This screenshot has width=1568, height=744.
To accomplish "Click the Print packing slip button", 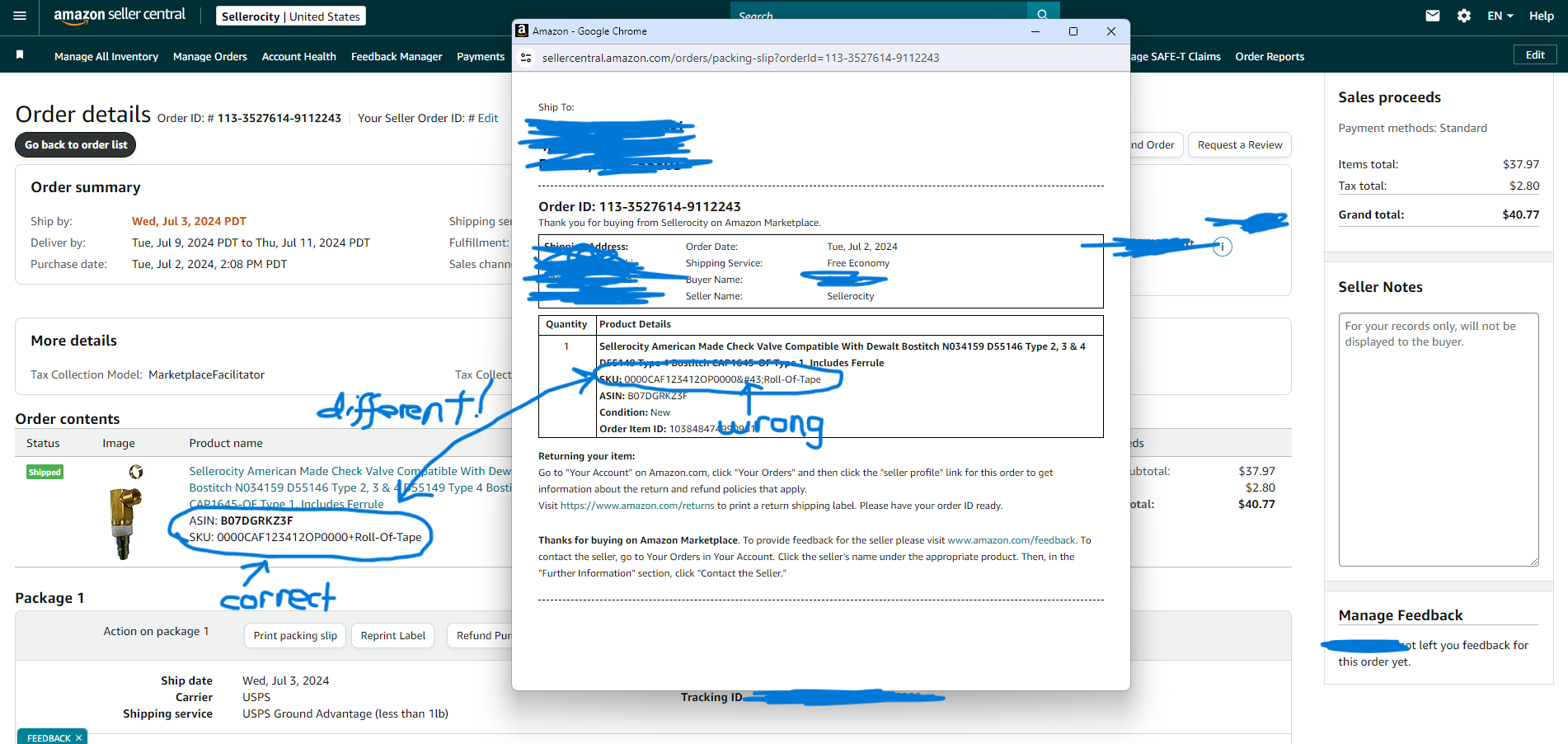I will tap(295, 635).
